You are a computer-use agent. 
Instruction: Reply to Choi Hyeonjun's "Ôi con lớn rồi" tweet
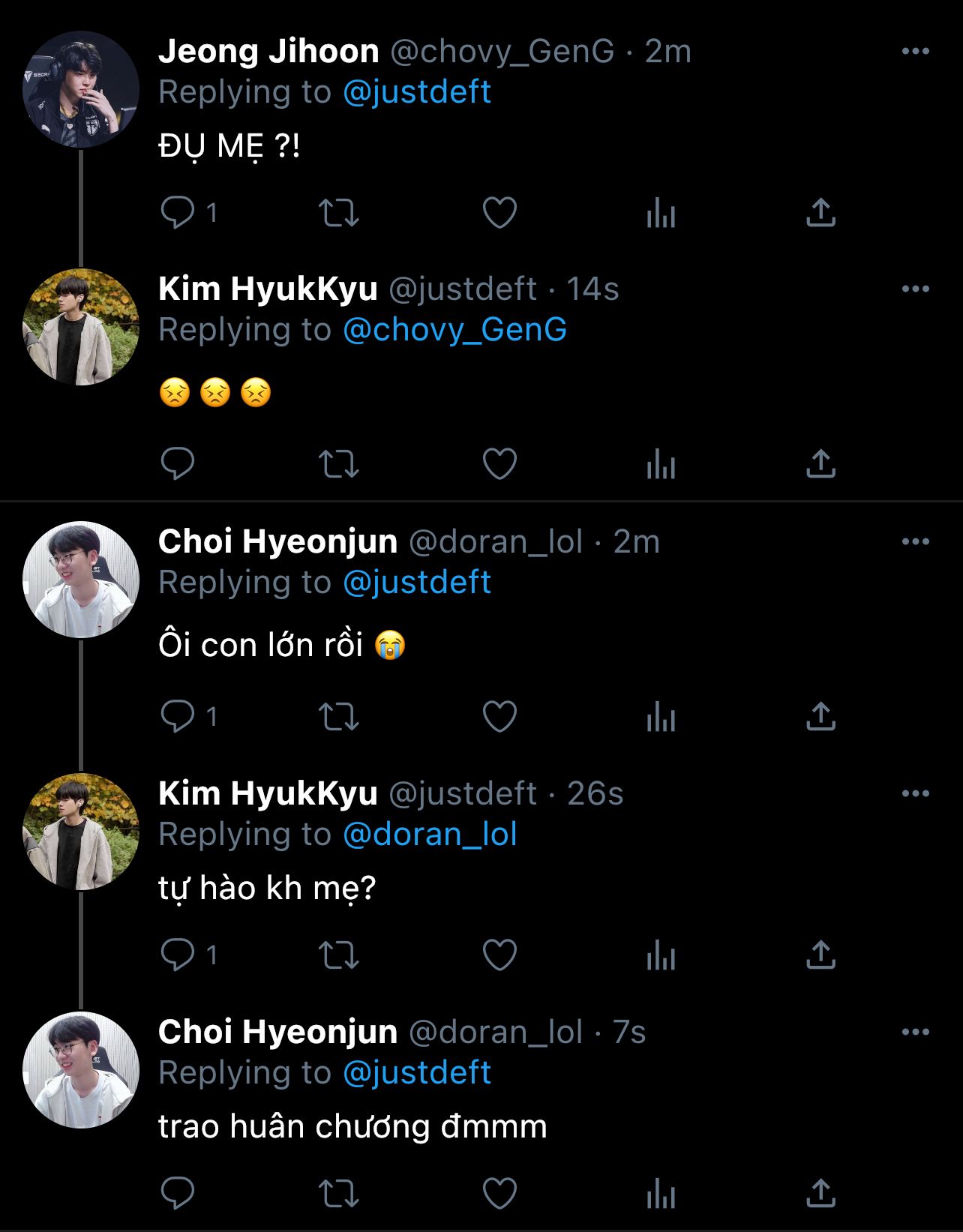click(x=178, y=716)
